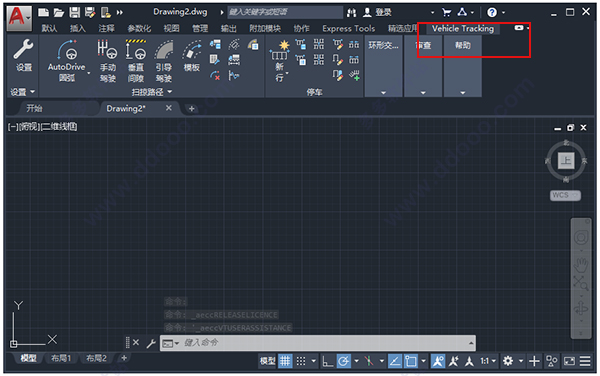Click the Save As icon with pencil
Screen dimensions: 600x376
tap(90, 12)
